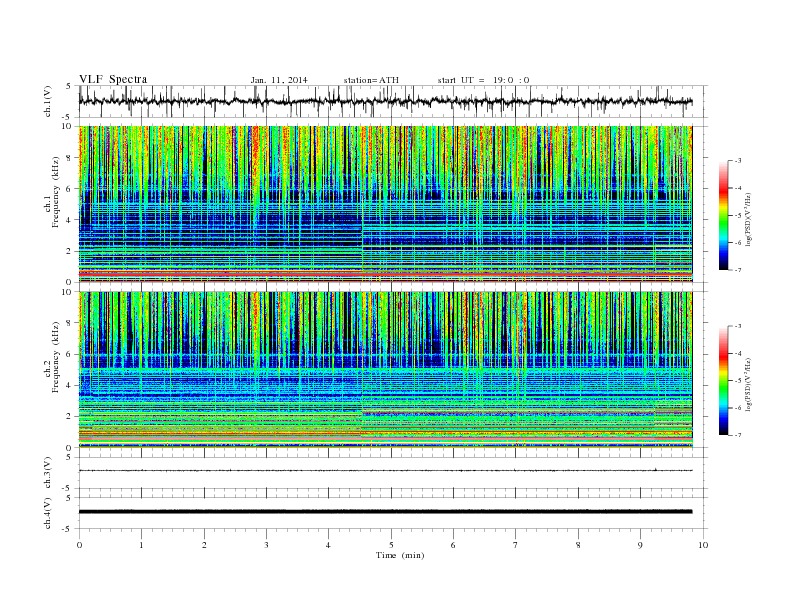This screenshot has height=612, width=792.
Task: Click the "-5" tick on ch.4(V) axis
Action: click(68, 529)
